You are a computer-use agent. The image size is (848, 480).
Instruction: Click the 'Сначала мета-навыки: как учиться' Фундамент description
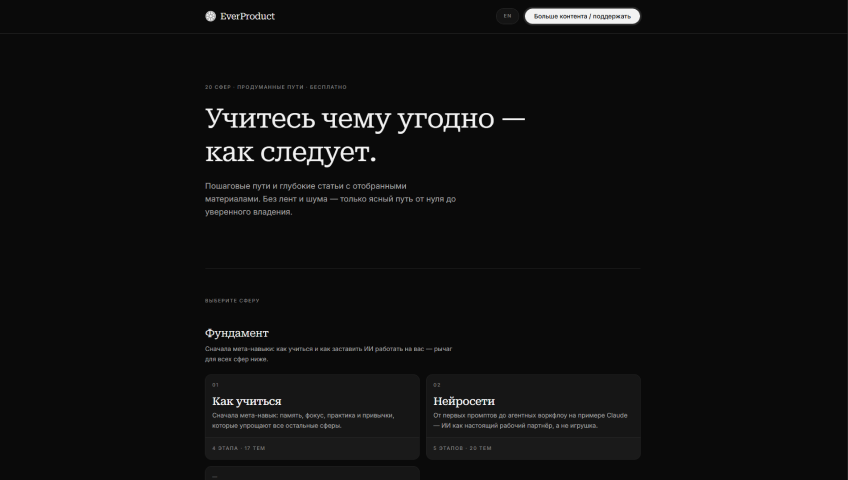point(328,354)
